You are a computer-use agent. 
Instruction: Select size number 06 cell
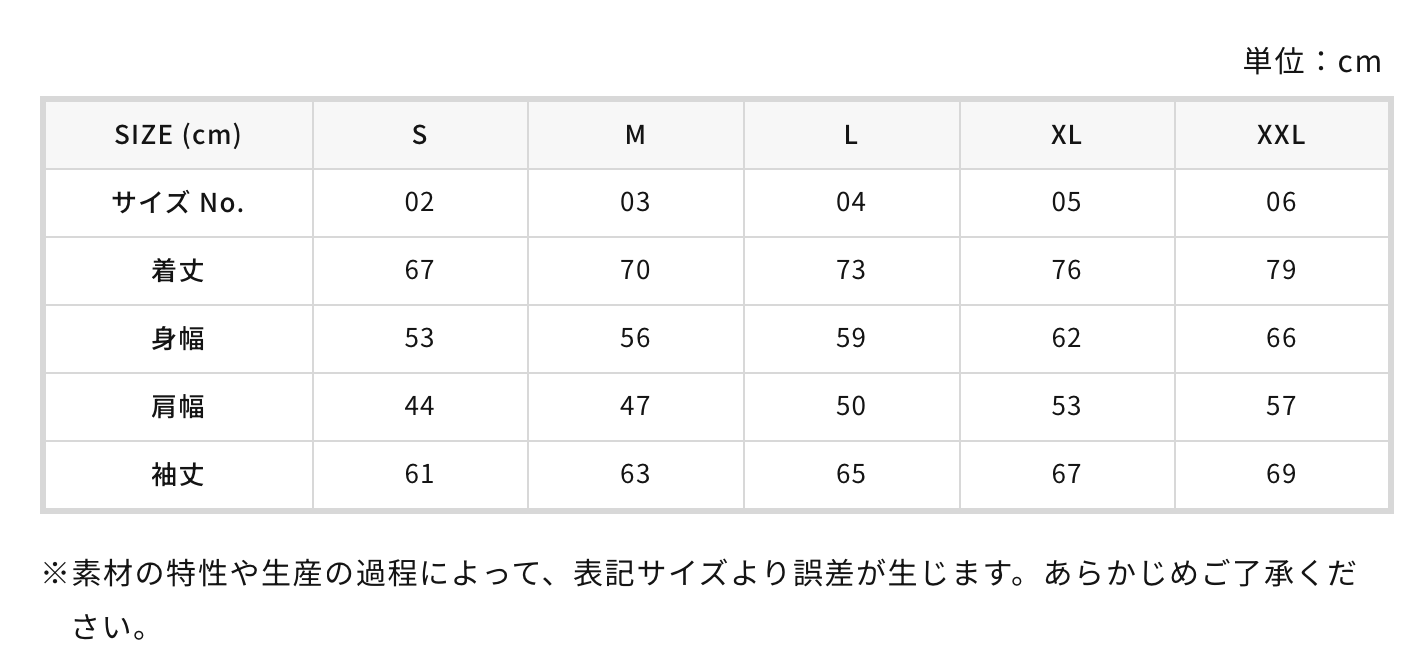point(1281,202)
